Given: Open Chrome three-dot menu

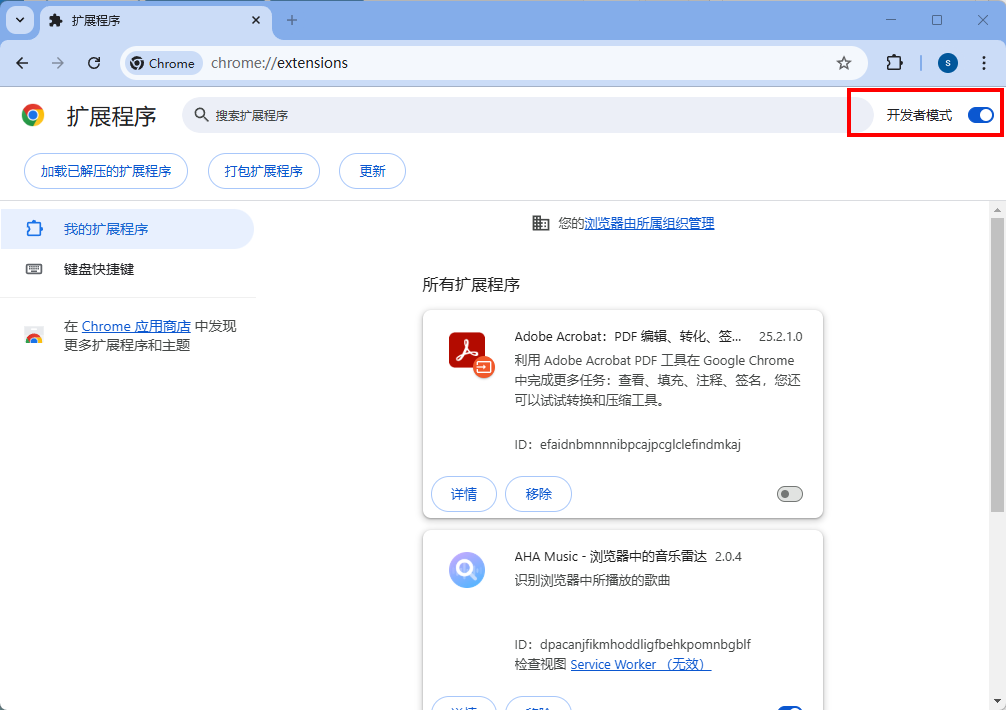Looking at the screenshot, I should 984,63.
